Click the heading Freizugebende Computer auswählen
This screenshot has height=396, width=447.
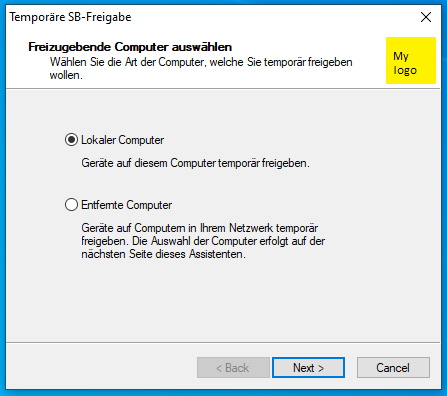click(130, 47)
